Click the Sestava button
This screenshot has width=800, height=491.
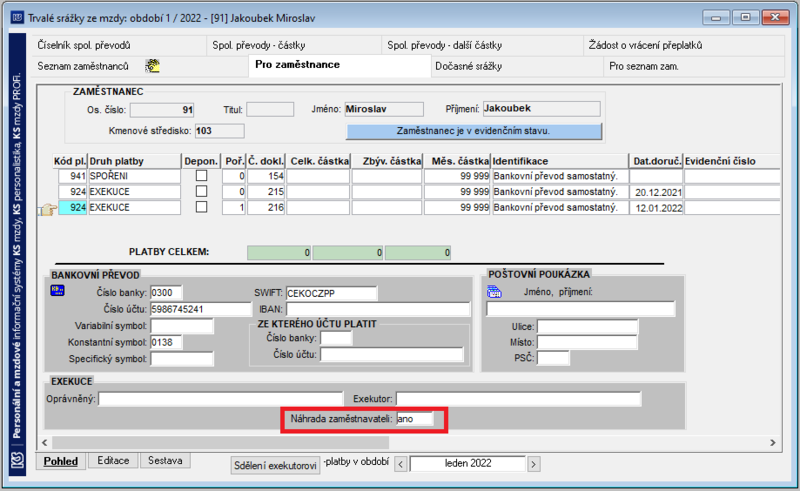(x=165, y=460)
